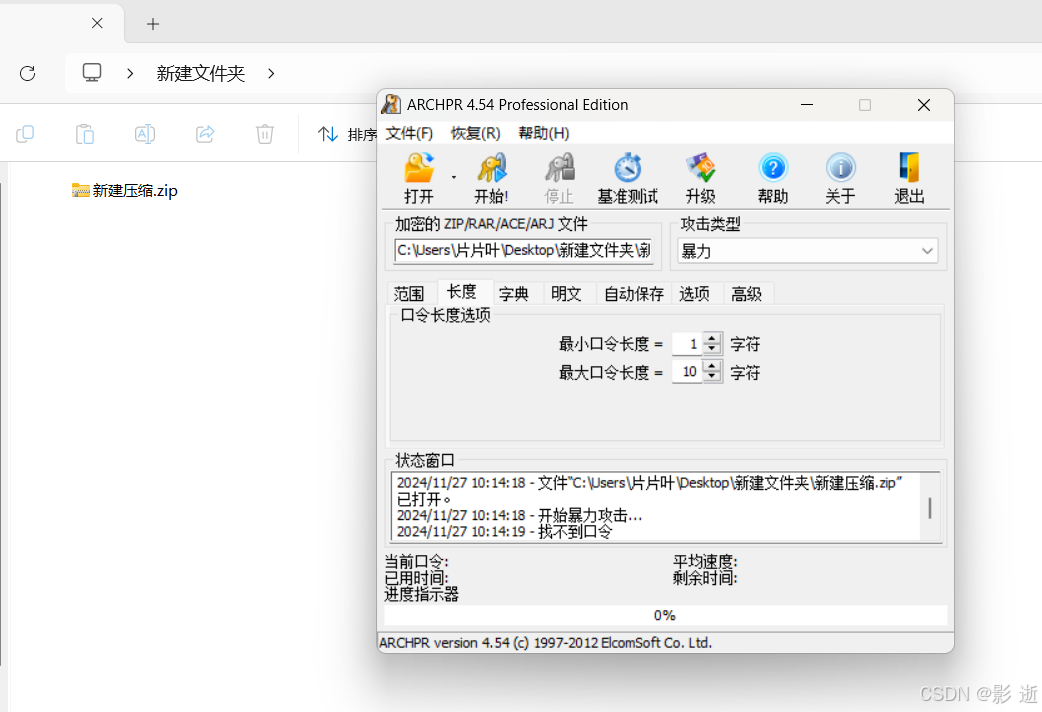Image resolution: width=1042 pixels, height=712 pixels.
Task: Expand the chevron after 新建文件夹 breadcrumb
Action: (x=271, y=73)
